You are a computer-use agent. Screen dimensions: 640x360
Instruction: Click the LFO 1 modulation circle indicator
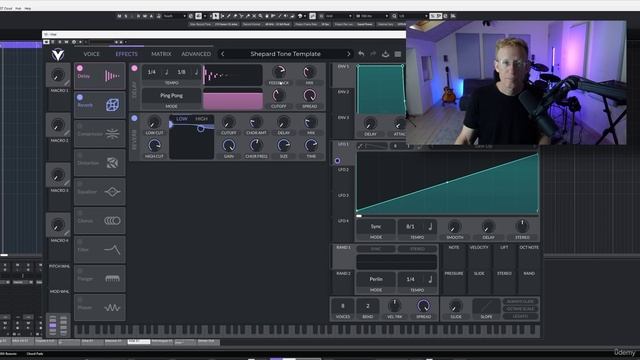(x=337, y=161)
